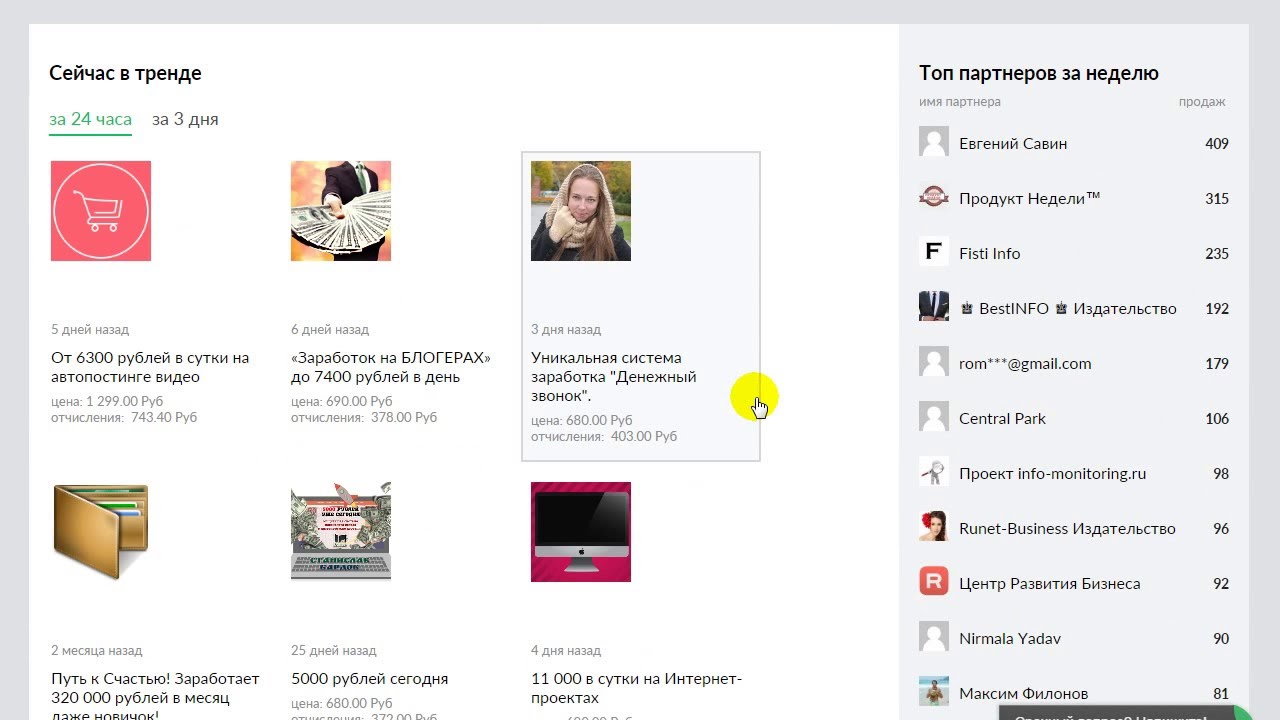Click Runet-Business Издательство avatar icon
This screenshot has height=720, width=1280.
pyautogui.click(x=933, y=526)
